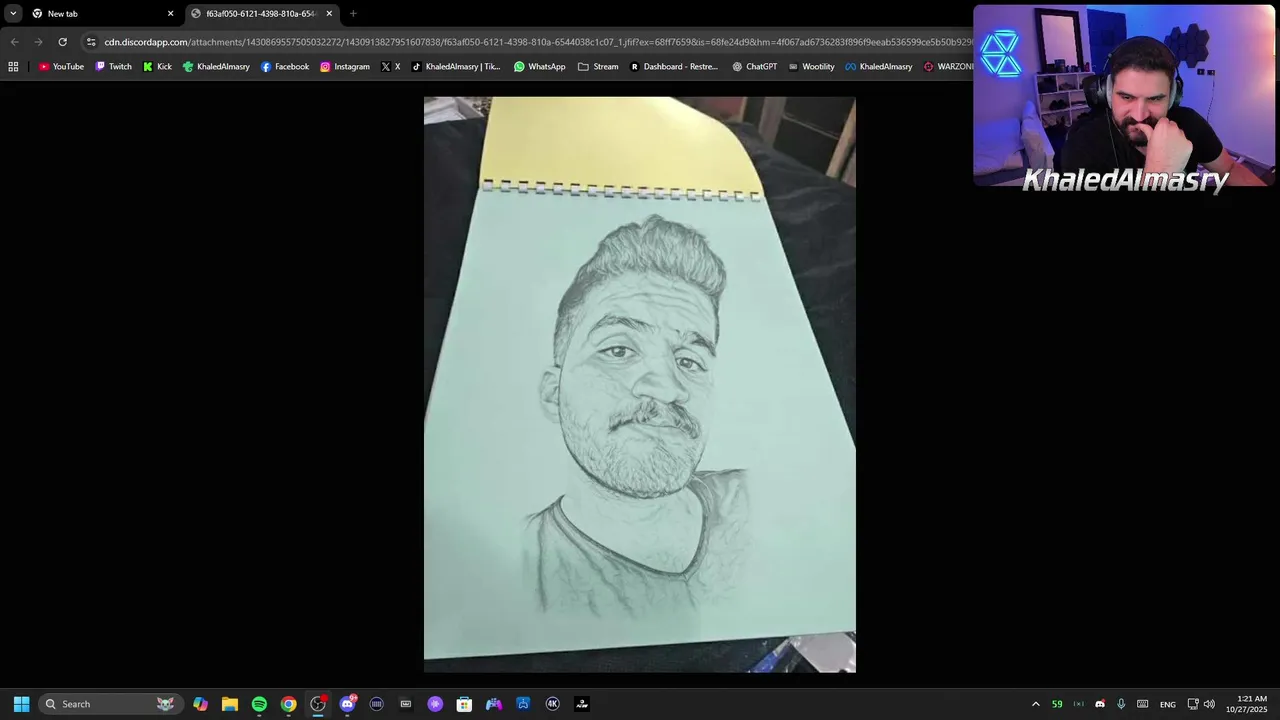Open the game controller app taskbar icon

point(493,704)
